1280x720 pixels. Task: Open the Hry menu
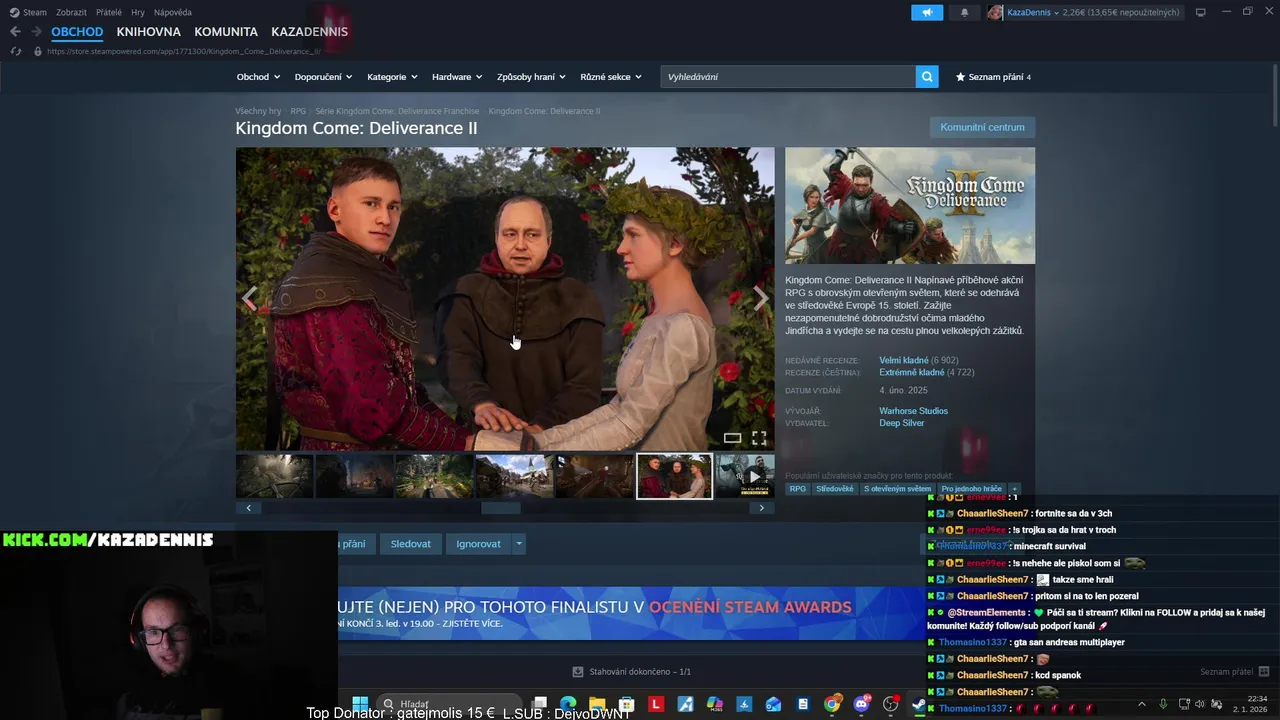point(138,12)
